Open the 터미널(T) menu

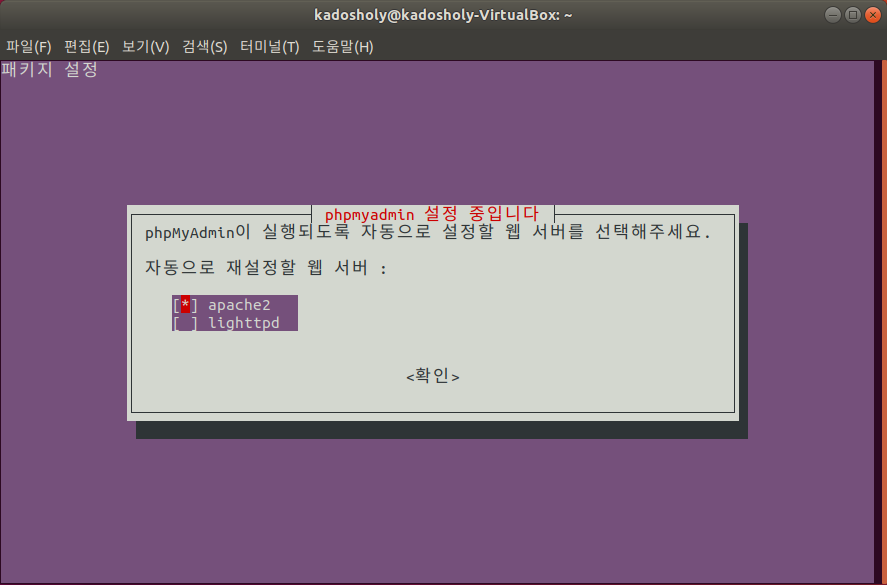(269, 47)
